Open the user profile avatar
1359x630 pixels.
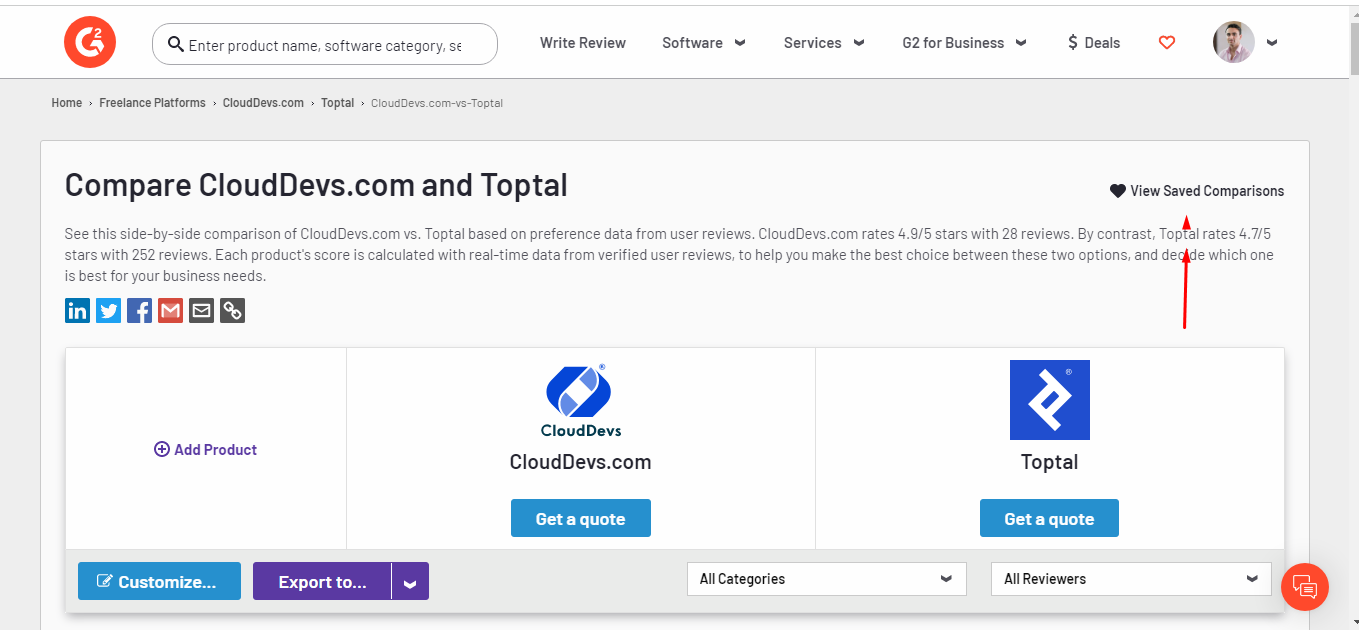(1234, 42)
